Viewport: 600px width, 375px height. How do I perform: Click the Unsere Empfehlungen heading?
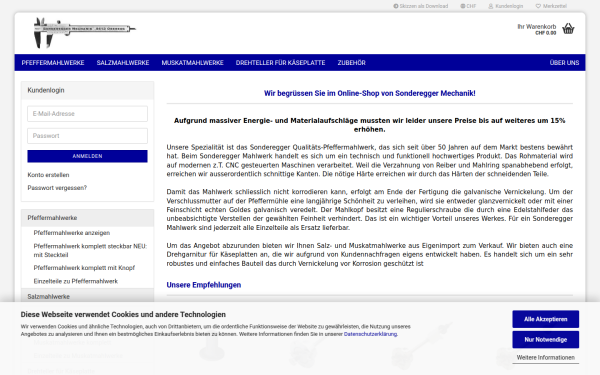point(204,285)
